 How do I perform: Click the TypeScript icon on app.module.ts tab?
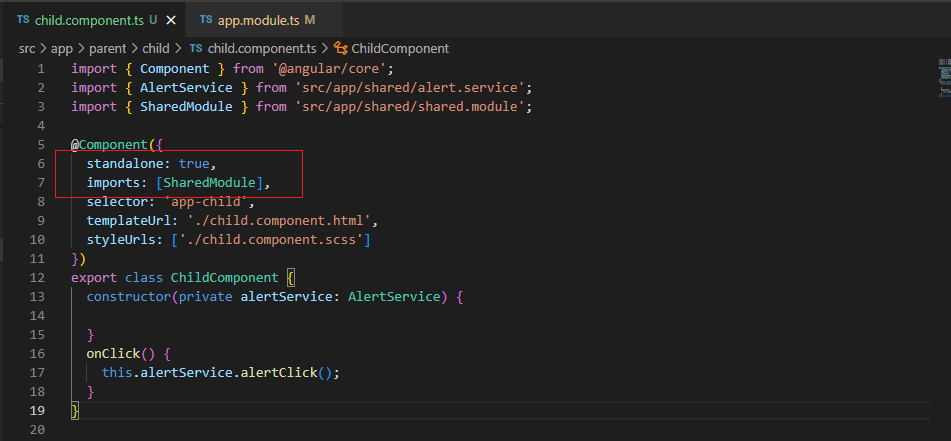coord(206,20)
